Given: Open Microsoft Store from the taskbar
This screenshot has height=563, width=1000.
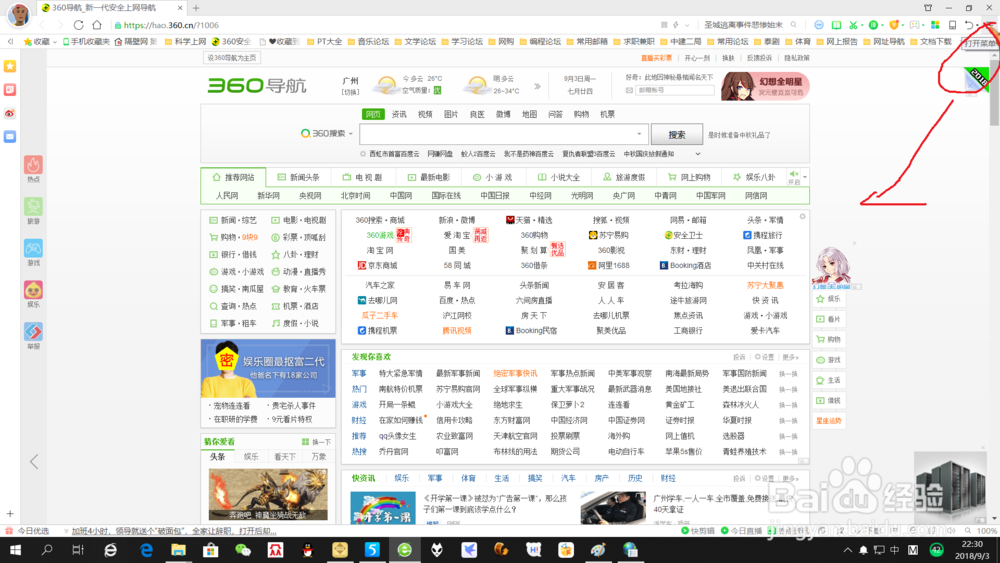Looking at the screenshot, I should click(210, 550).
